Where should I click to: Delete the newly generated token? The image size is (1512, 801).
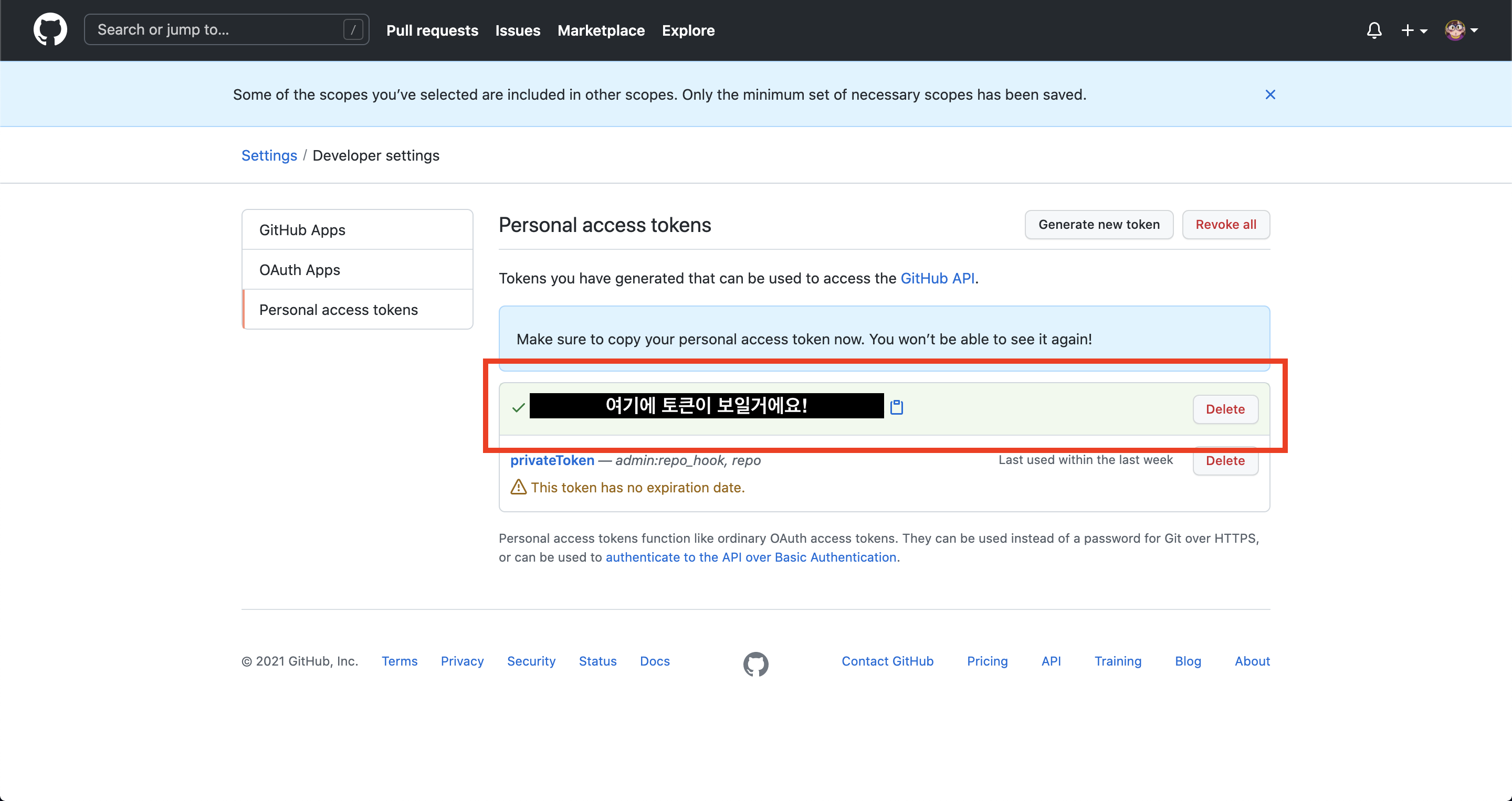coord(1224,409)
